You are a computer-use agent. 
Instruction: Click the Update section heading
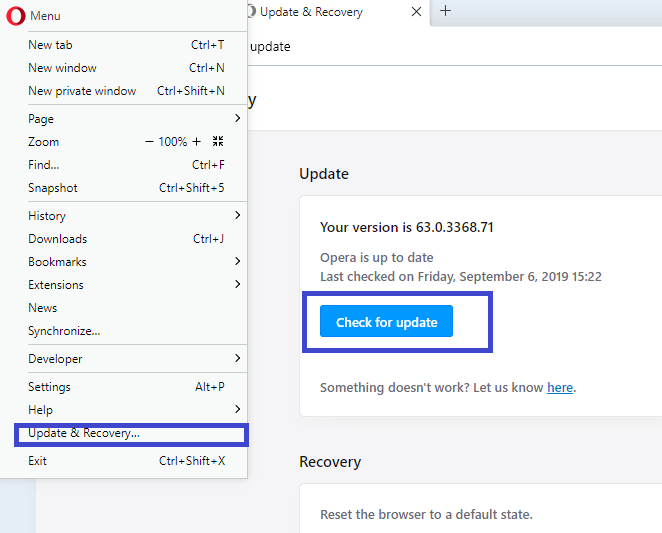[324, 174]
